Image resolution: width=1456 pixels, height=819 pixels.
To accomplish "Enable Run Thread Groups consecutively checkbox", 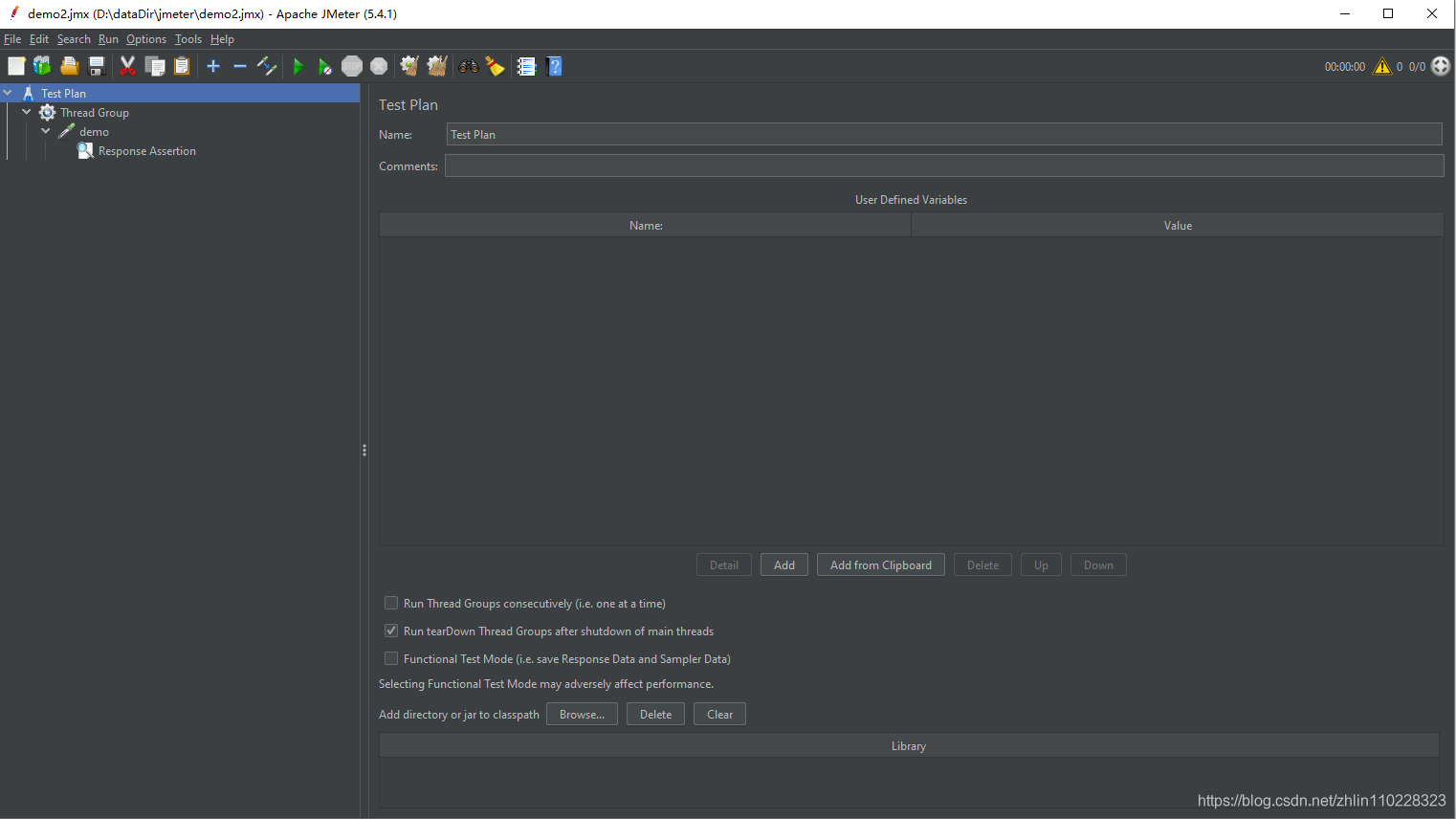I will coord(391,603).
